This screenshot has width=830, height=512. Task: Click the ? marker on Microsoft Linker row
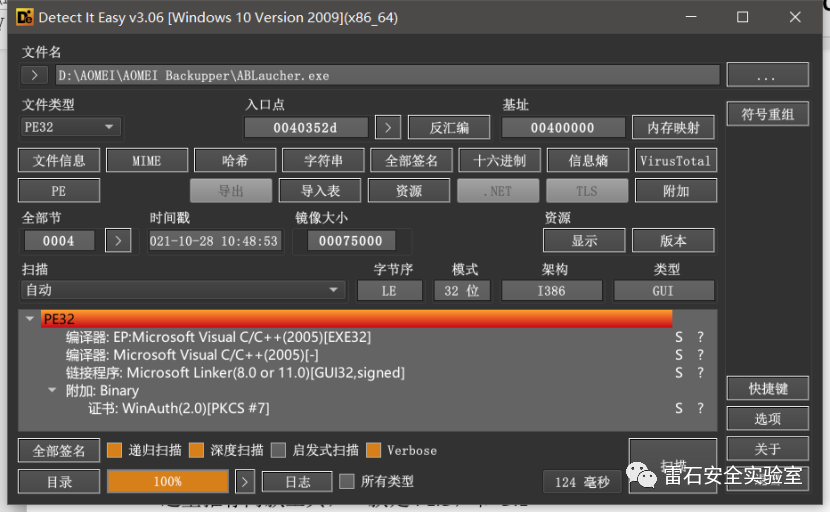tap(700, 373)
